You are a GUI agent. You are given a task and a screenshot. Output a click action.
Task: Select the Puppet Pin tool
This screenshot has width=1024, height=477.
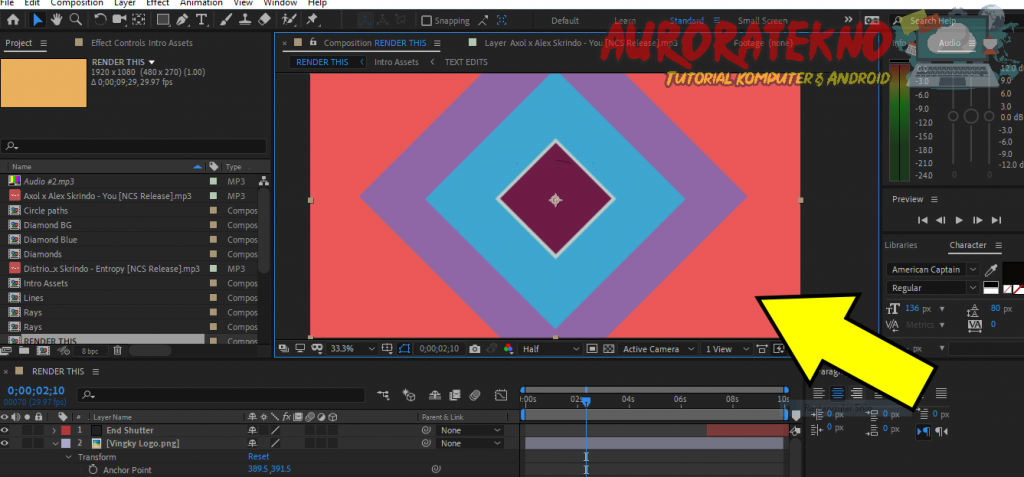(x=312, y=20)
